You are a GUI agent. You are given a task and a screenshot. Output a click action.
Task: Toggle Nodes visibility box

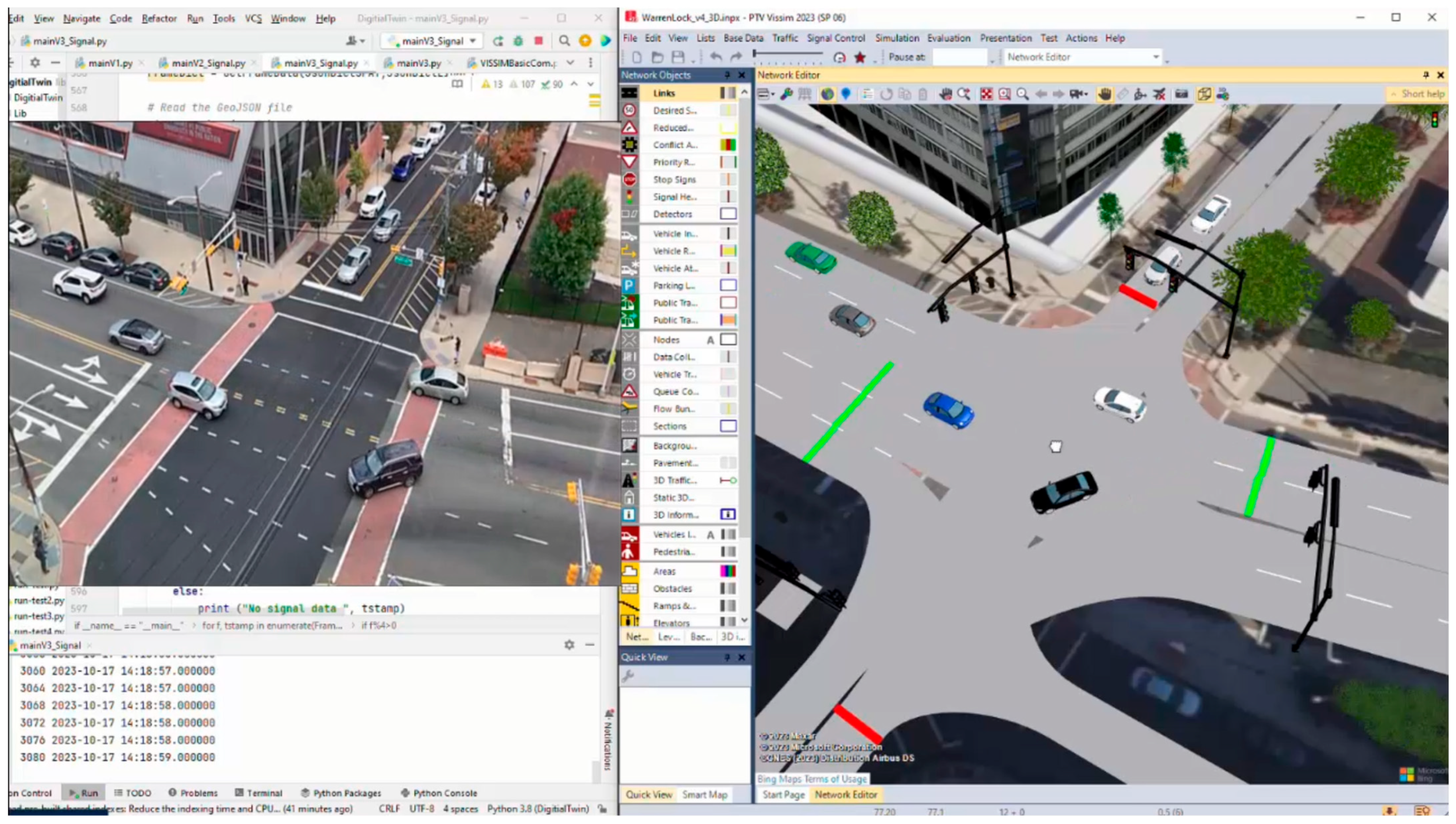pos(728,340)
